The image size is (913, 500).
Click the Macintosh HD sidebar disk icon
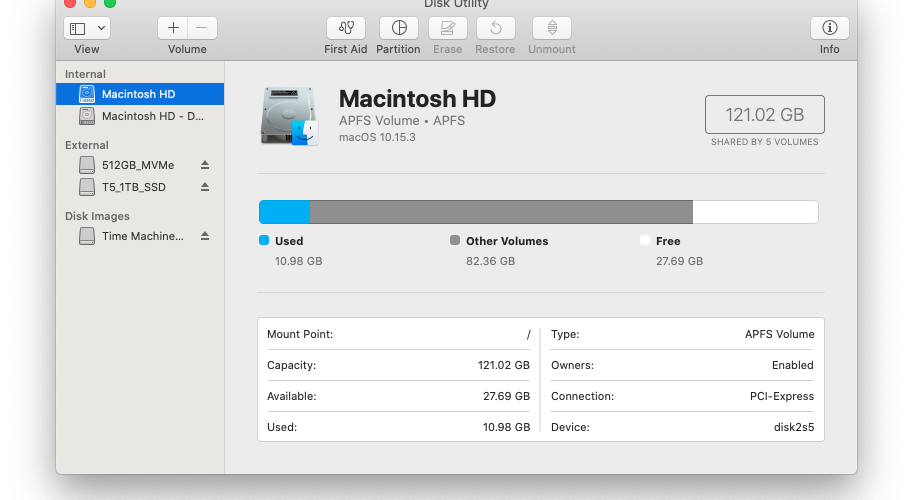(87, 94)
